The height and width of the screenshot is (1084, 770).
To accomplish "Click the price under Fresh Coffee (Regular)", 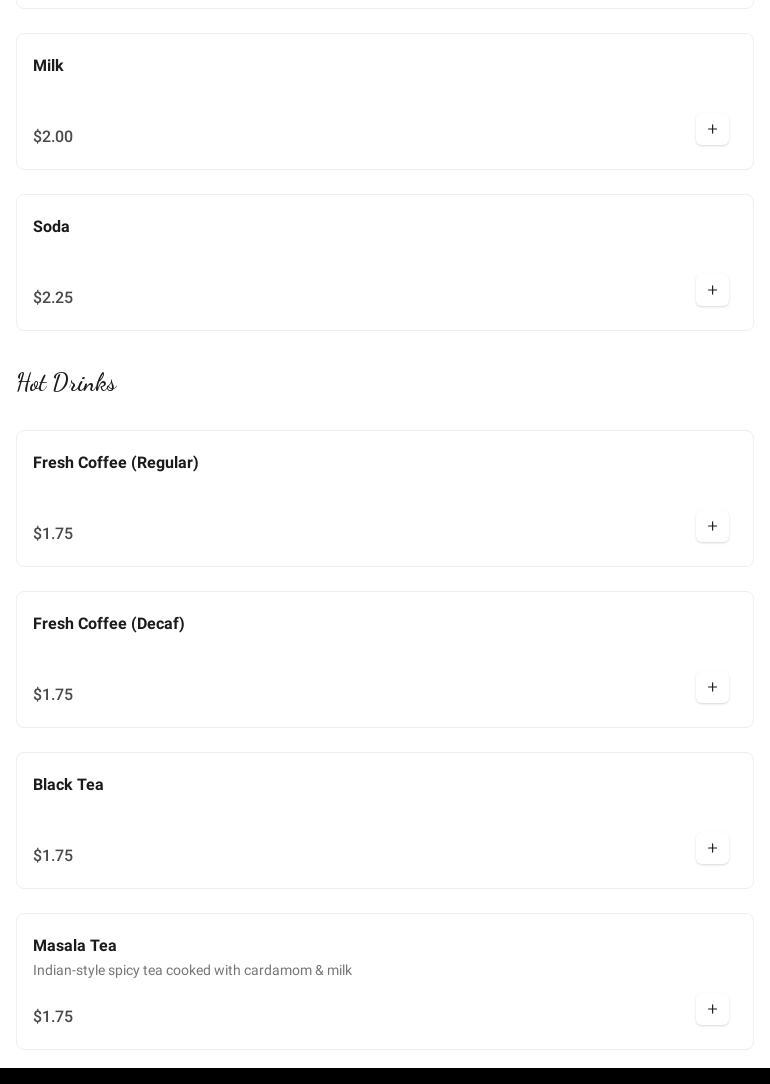I will click(x=53, y=534).
